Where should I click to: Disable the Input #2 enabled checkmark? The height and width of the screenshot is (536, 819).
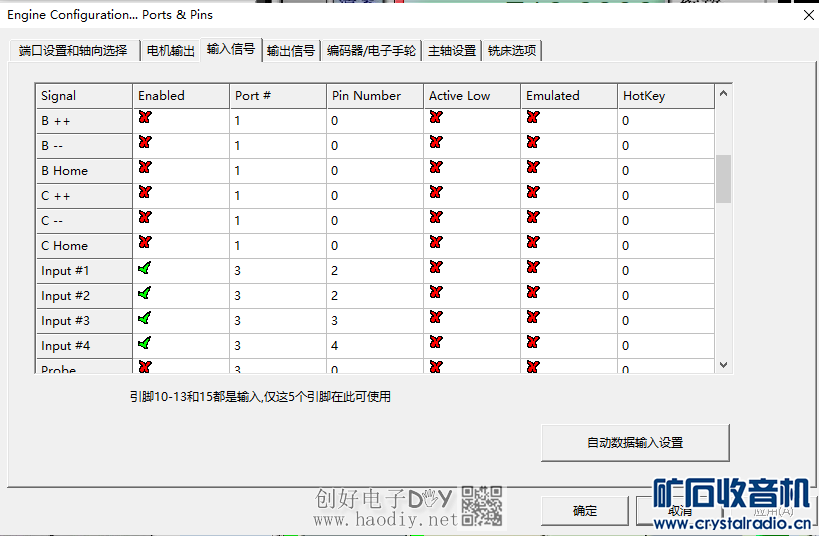[x=145, y=293]
